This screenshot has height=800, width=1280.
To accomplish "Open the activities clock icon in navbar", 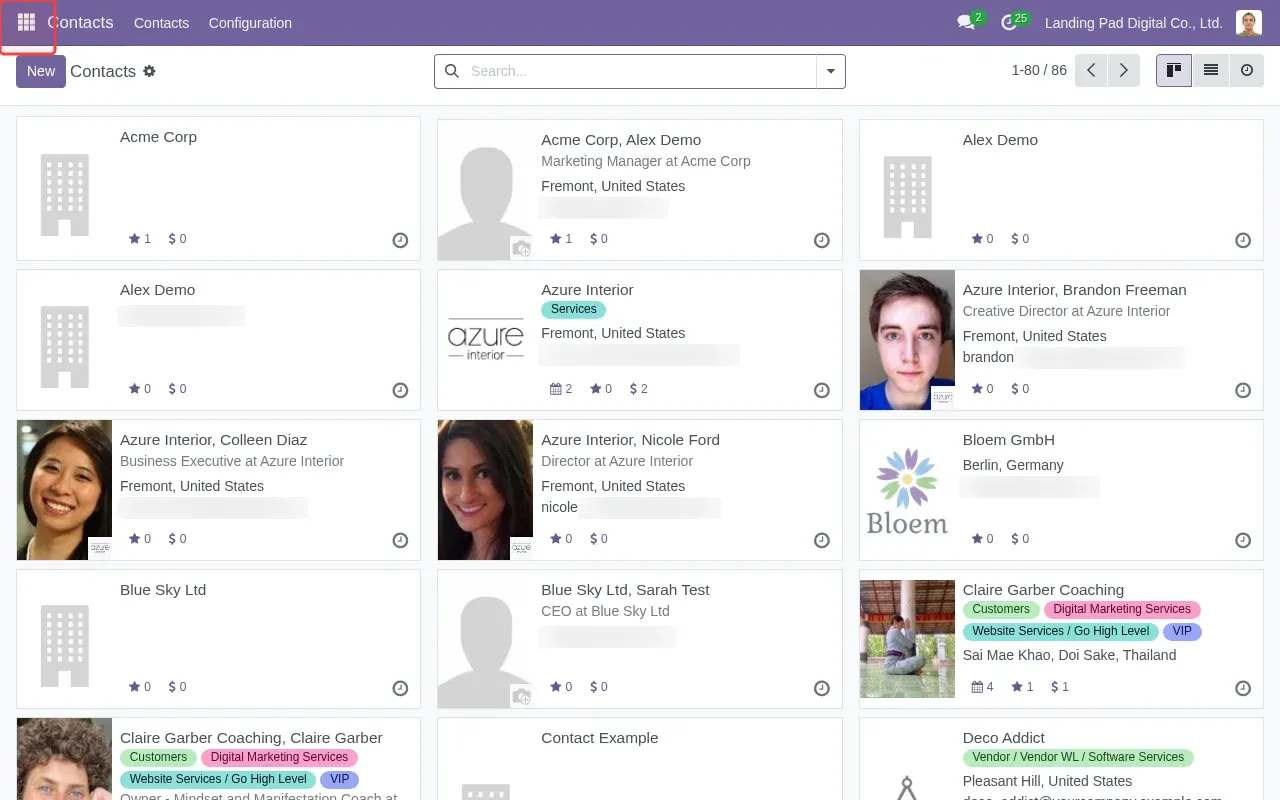I will 1009,22.
